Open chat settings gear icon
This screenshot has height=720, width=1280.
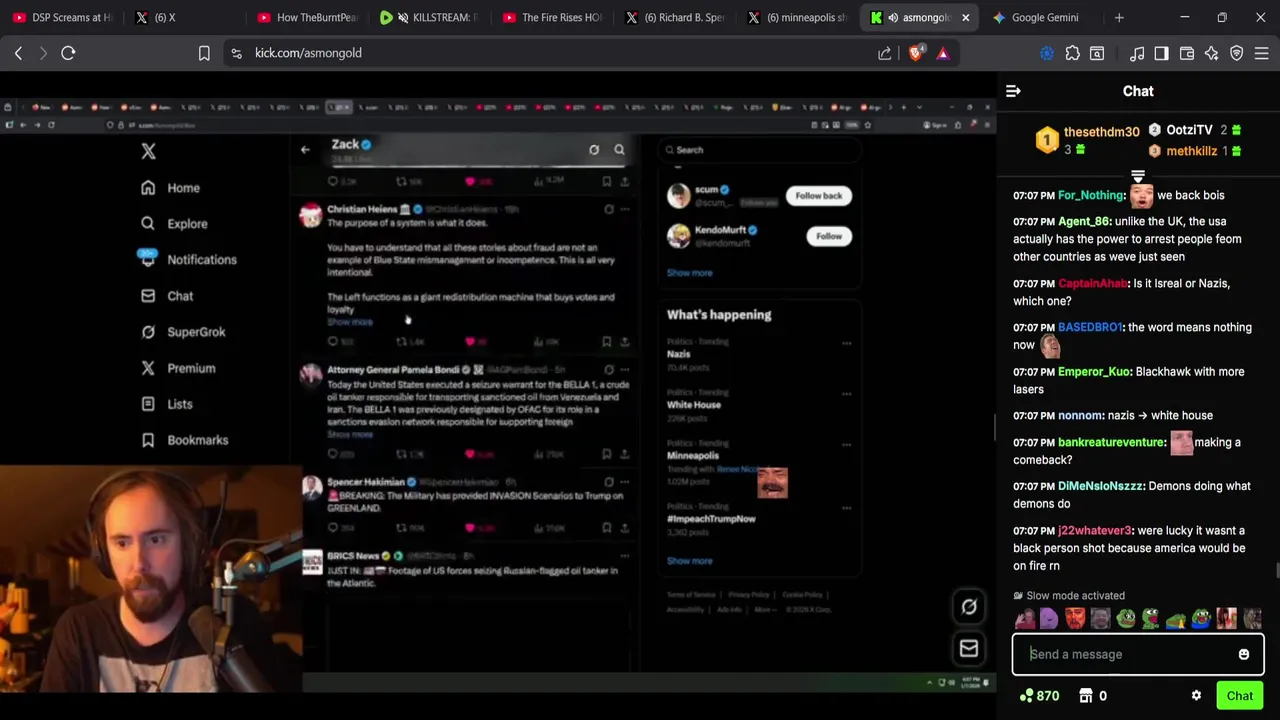pos(1196,696)
